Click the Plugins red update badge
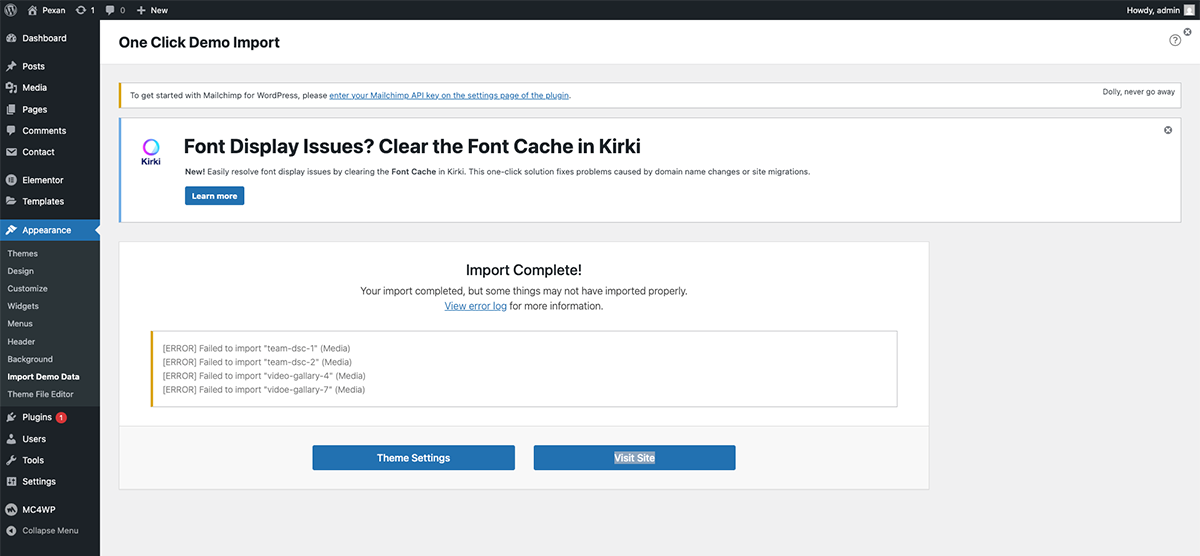This screenshot has width=1200, height=556. click(61, 417)
